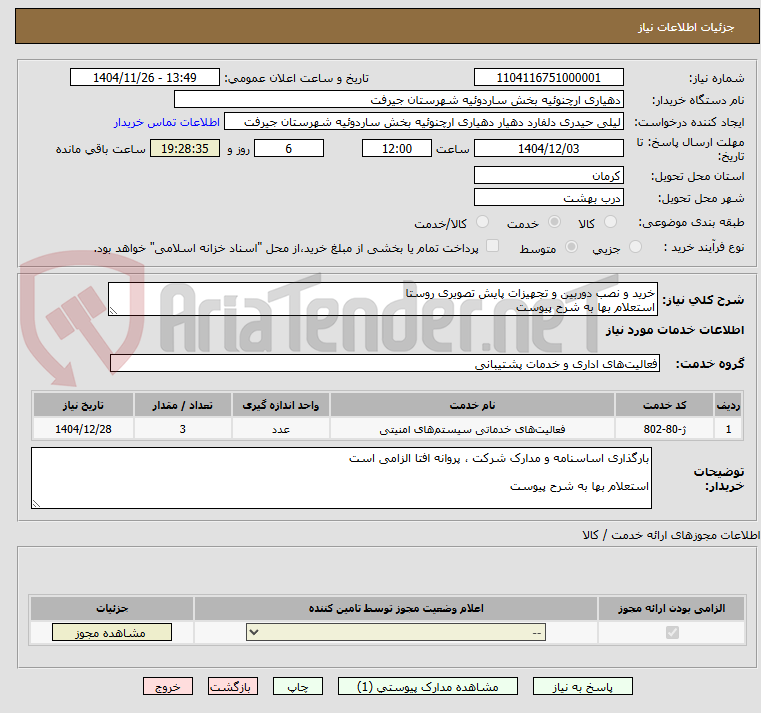The image size is (761, 713).
Task: Click the اطلاعات مجوزهای ارائه خدمت / کالا heading
Action: [671, 535]
